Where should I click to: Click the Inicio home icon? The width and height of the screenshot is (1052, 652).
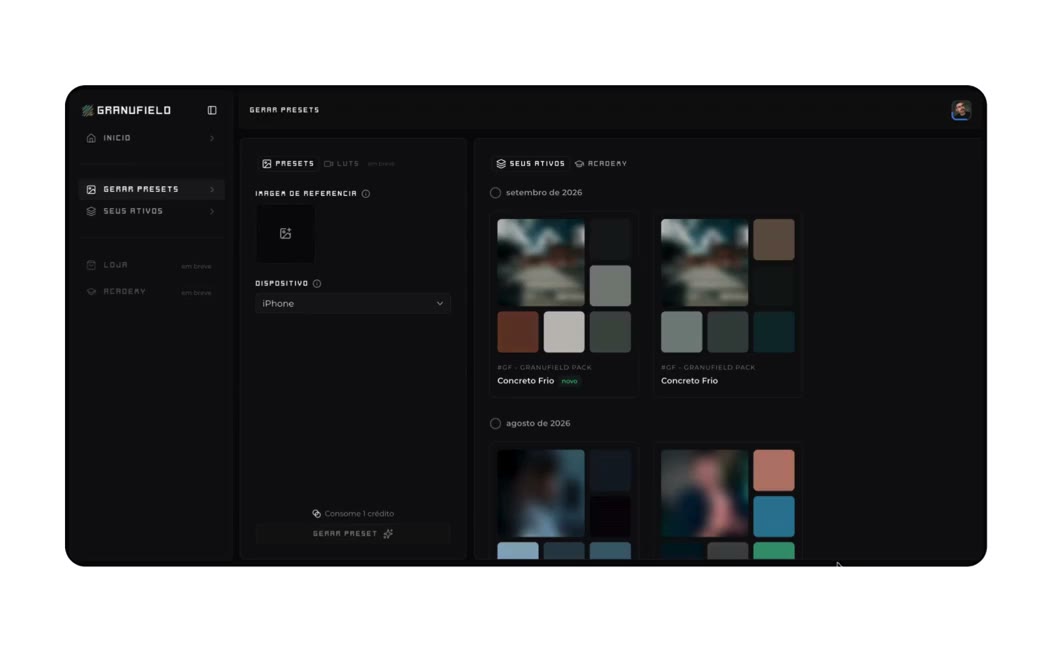tap(91, 138)
